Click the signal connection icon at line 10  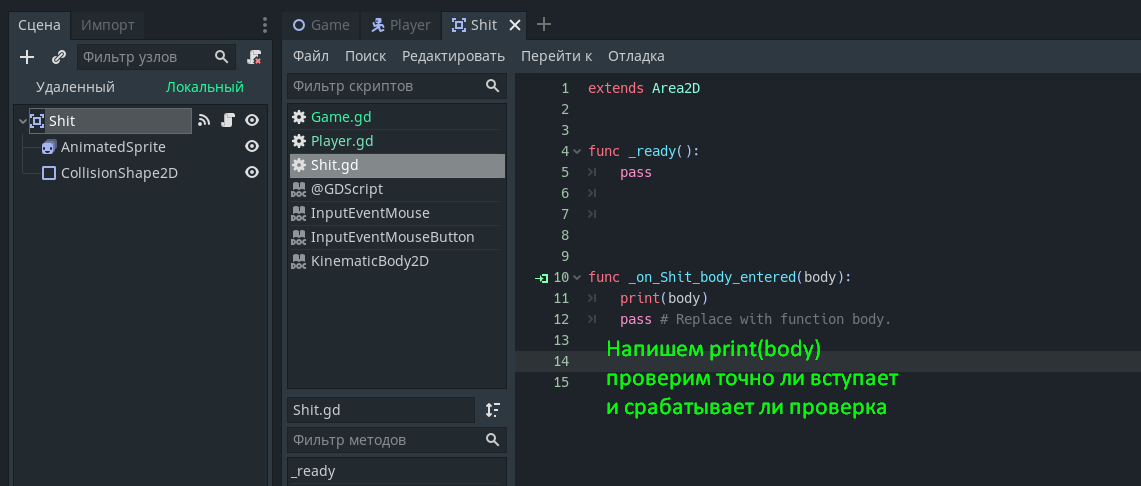pyautogui.click(x=541, y=277)
